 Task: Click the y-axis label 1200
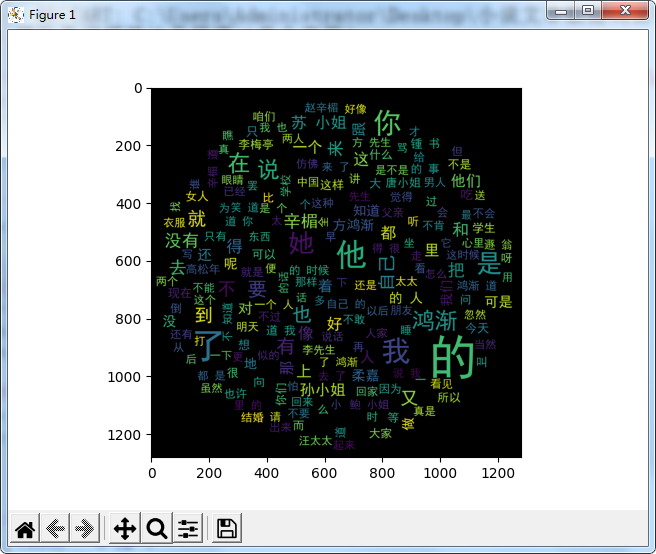[x=125, y=435]
